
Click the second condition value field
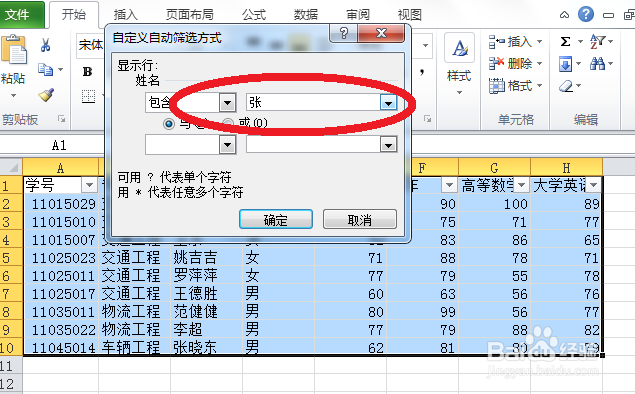click(313, 145)
